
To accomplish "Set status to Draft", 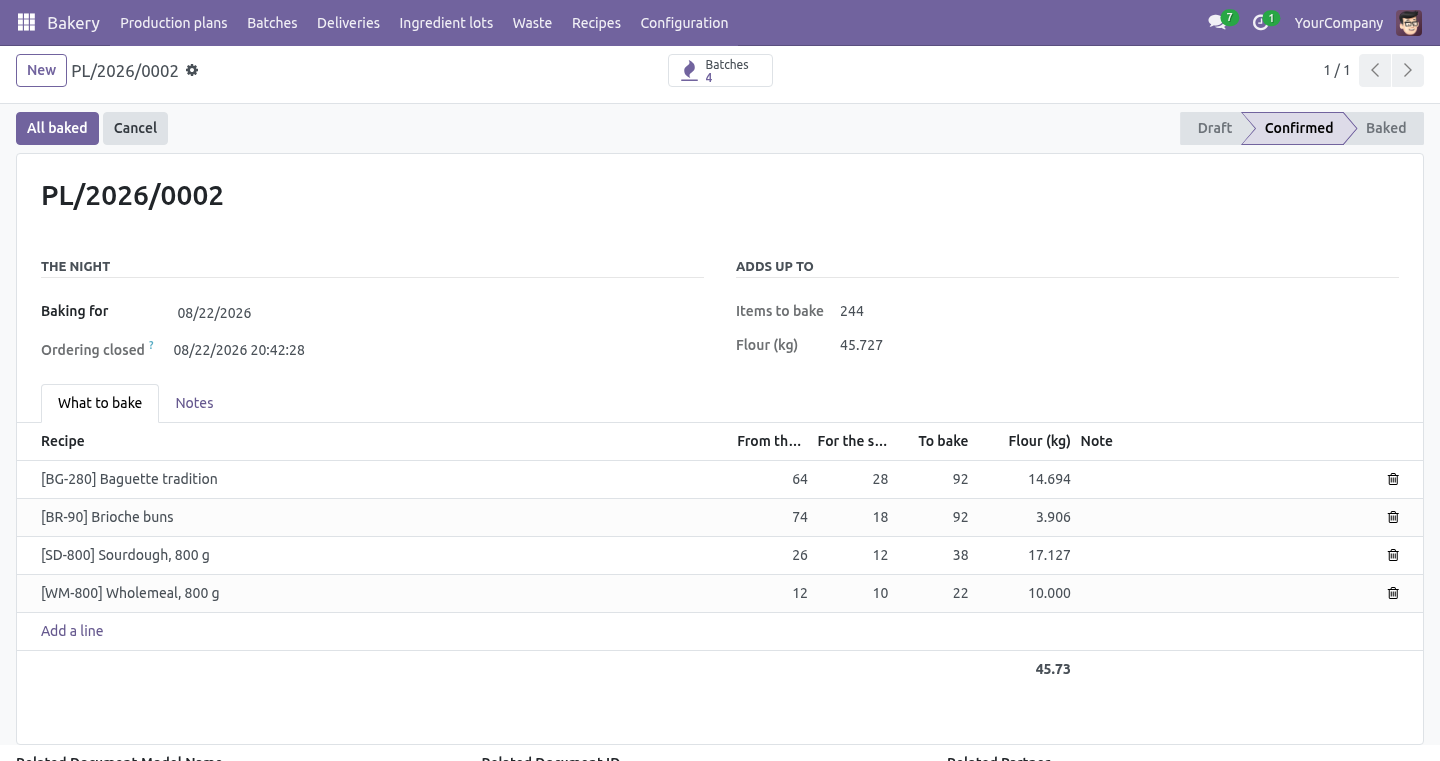I will [1212, 128].
